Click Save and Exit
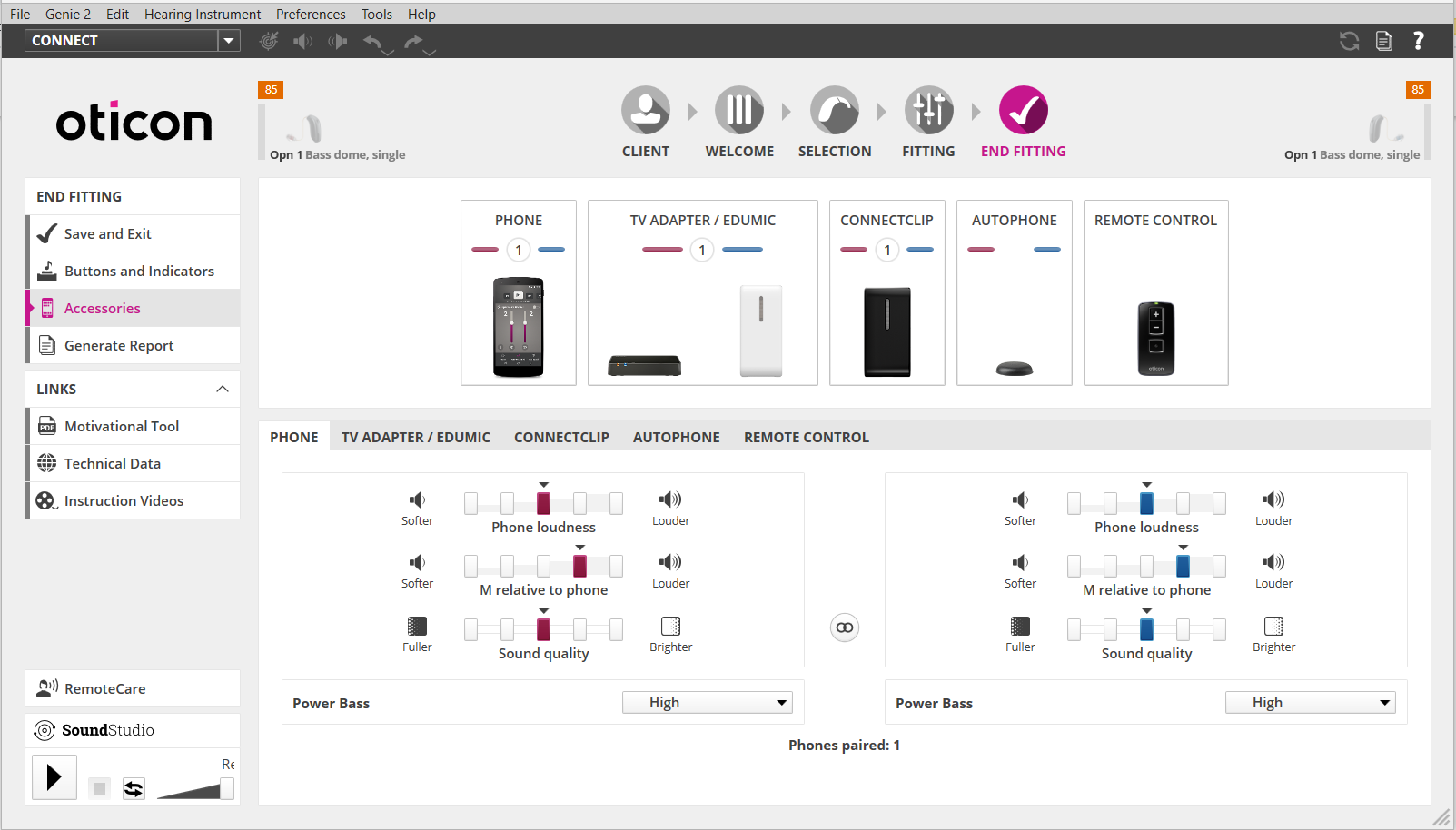Image resolution: width=1456 pixels, height=830 pixels. [x=134, y=233]
